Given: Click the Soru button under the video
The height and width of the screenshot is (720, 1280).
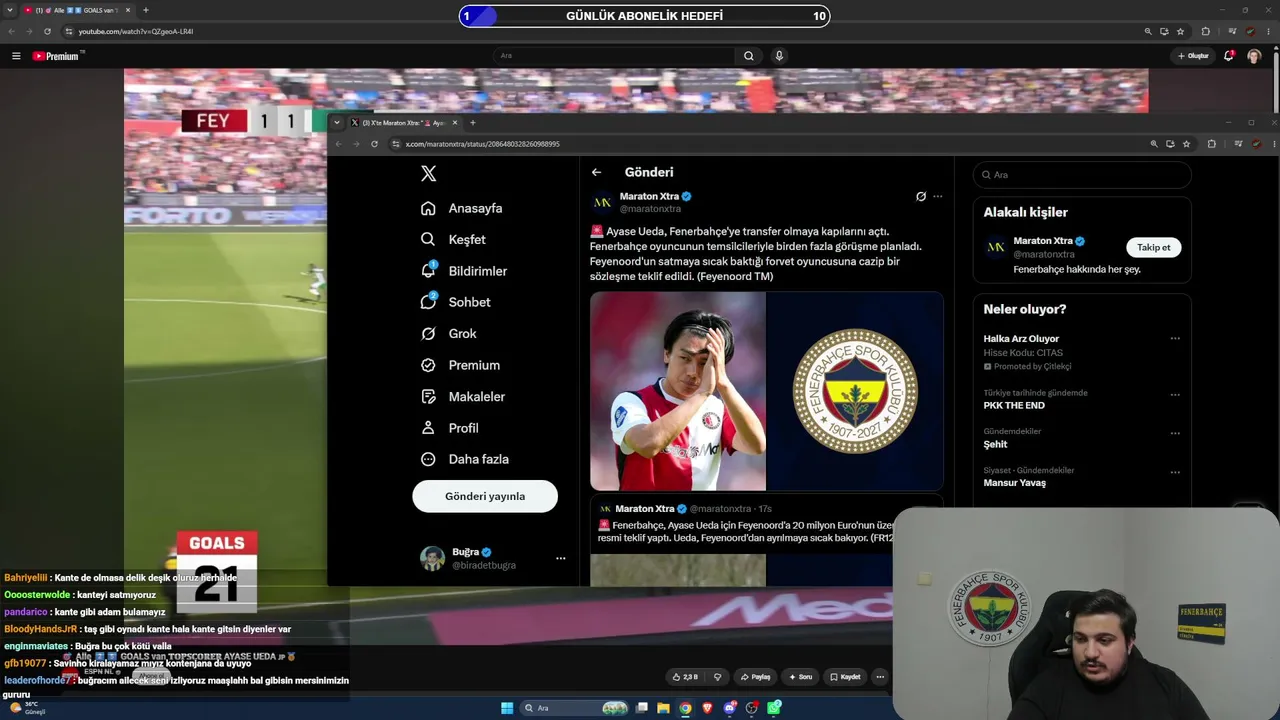Looking at the screenshot, I should [x=799, y=677].
